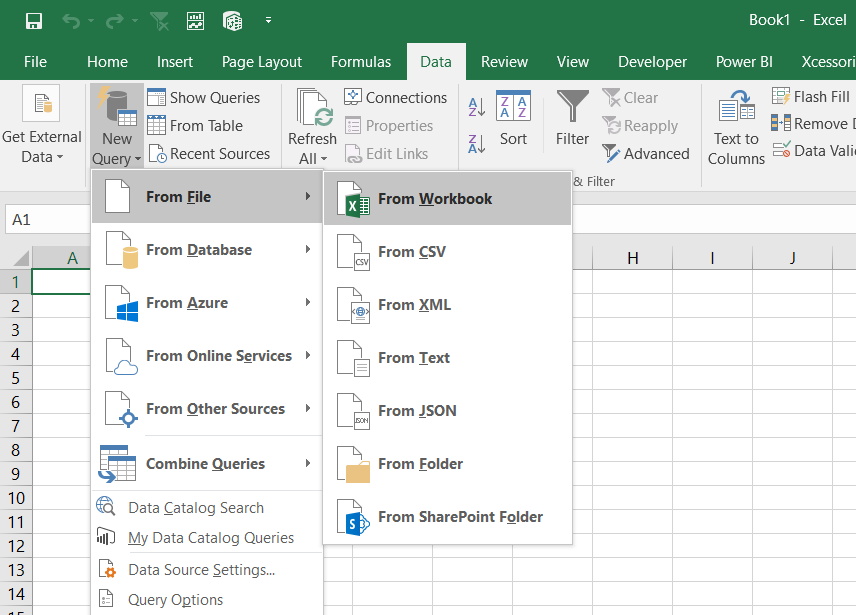
Task: Click Data Catalog Search
Action: tap(207, 507)
